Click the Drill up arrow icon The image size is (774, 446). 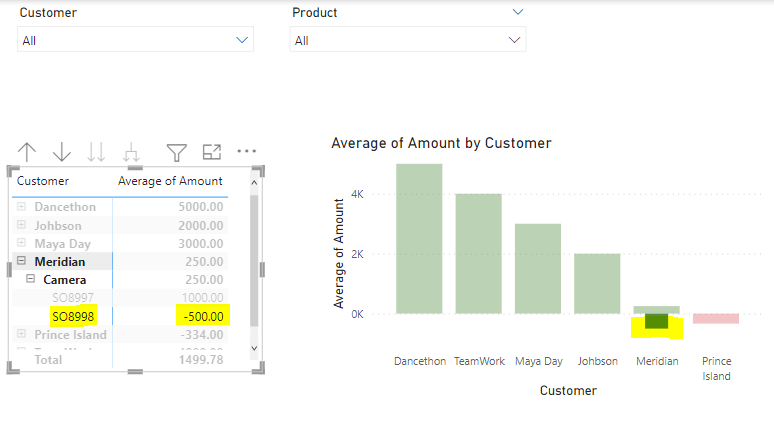[x=27, y=152]
